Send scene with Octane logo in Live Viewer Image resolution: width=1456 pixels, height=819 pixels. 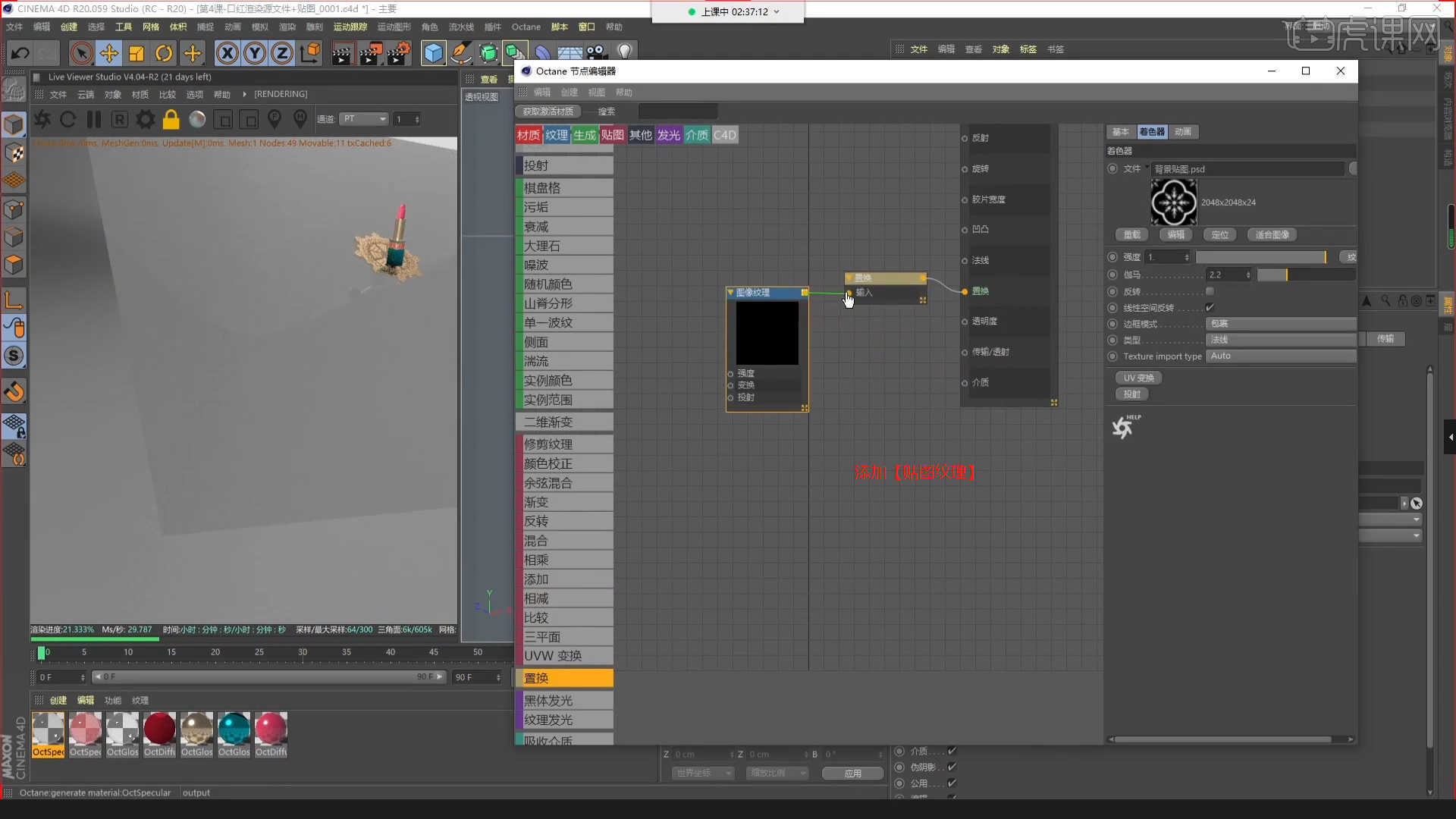coord(42,120)
